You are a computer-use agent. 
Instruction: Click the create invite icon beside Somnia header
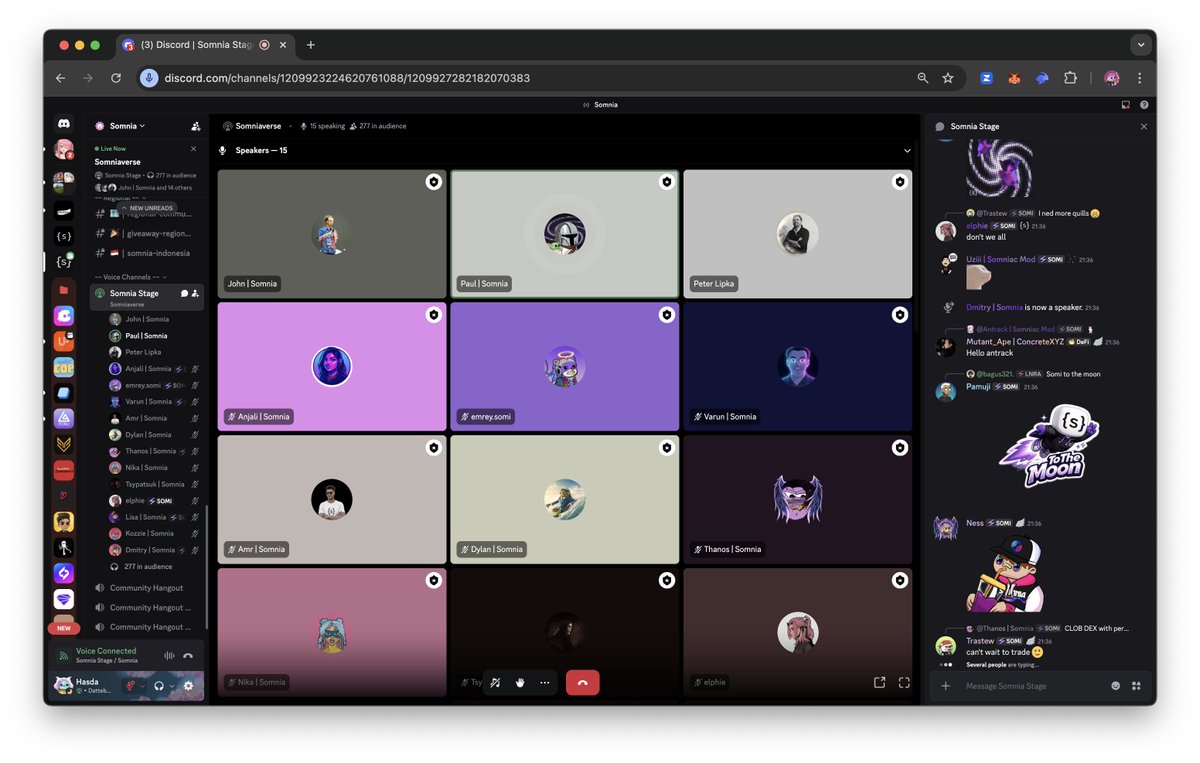click(x=195, y=126)
